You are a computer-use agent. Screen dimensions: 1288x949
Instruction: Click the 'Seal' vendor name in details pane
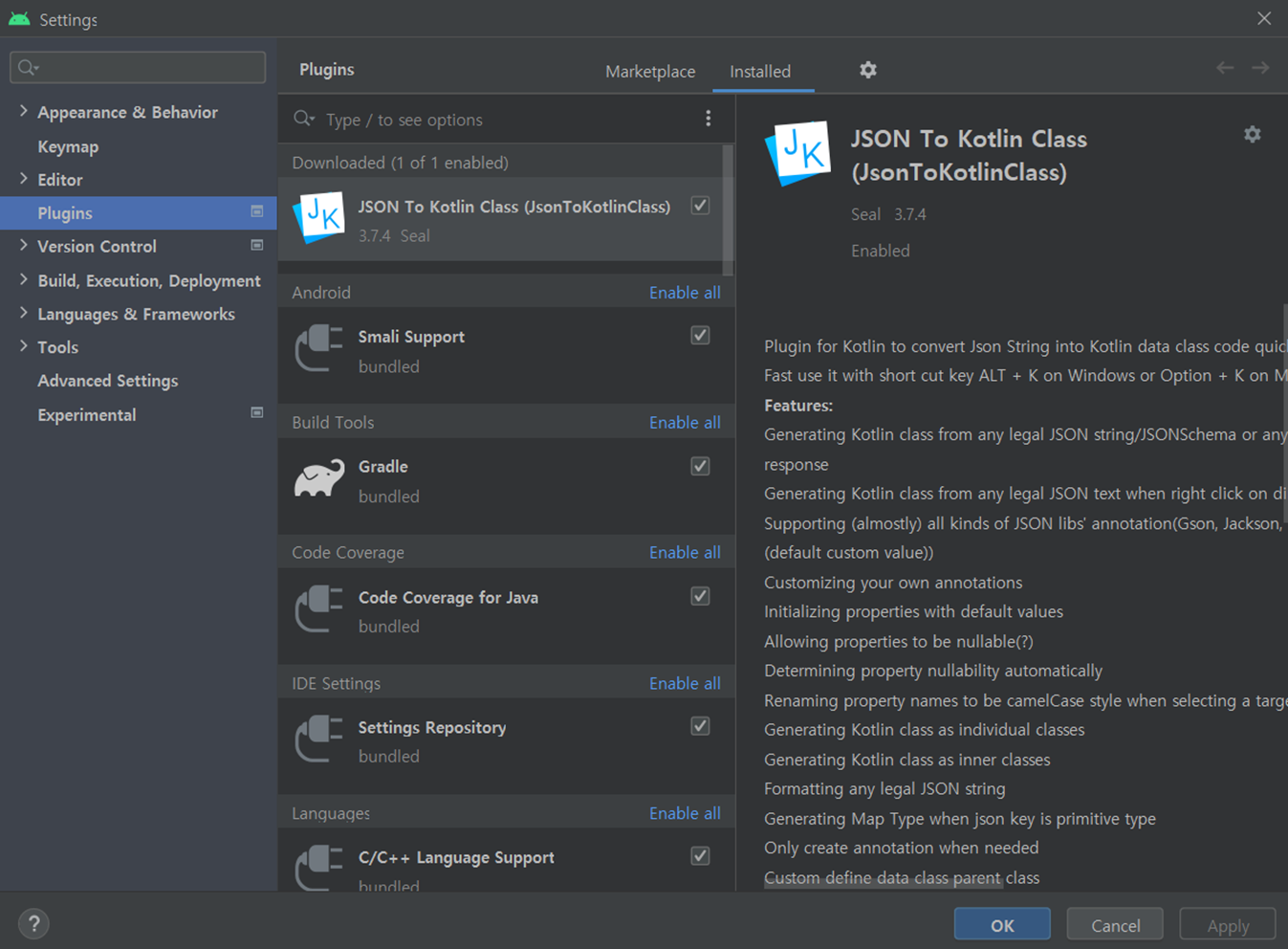tap(865, 214)
